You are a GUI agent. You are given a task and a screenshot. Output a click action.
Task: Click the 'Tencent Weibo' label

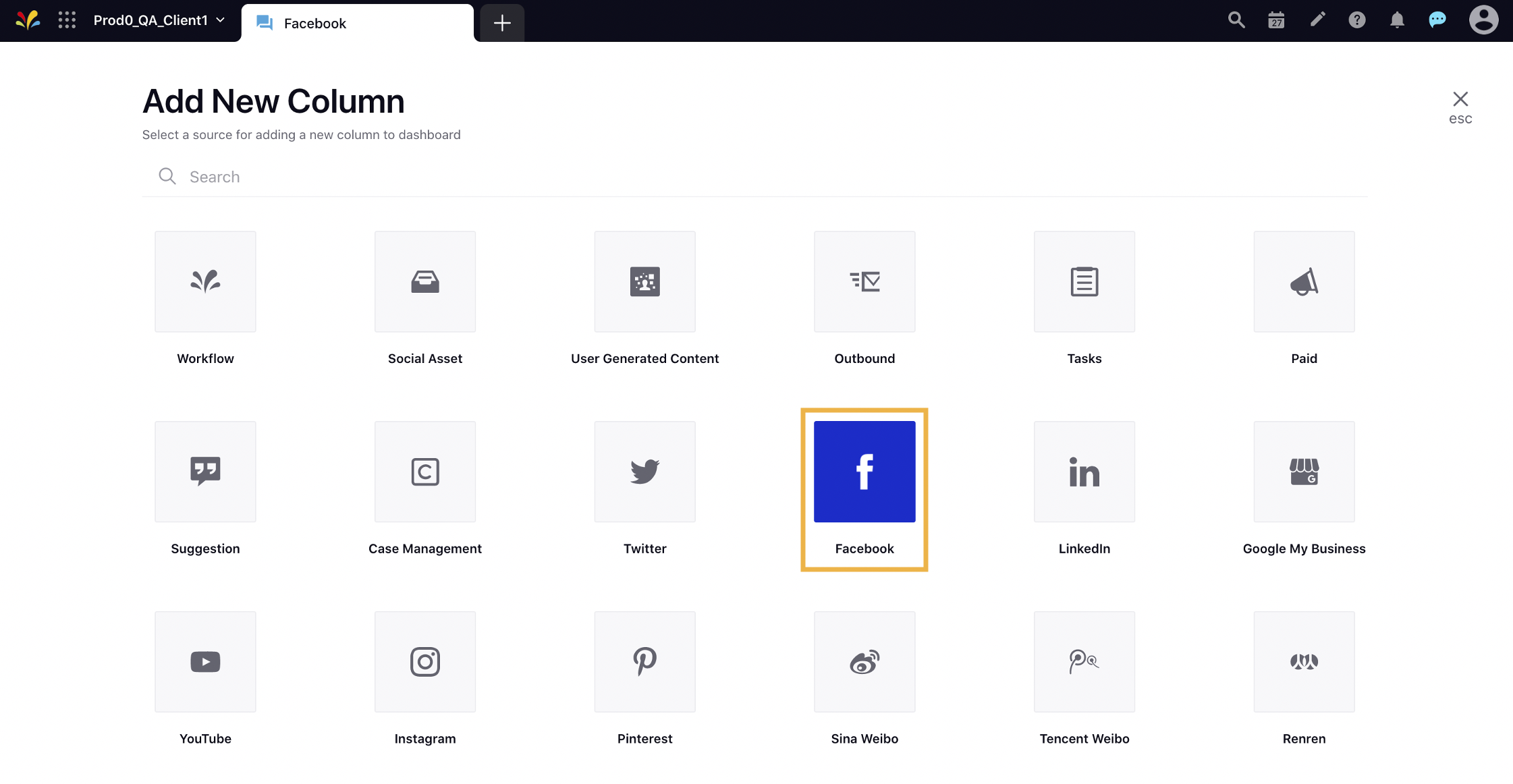point(1084,739)
